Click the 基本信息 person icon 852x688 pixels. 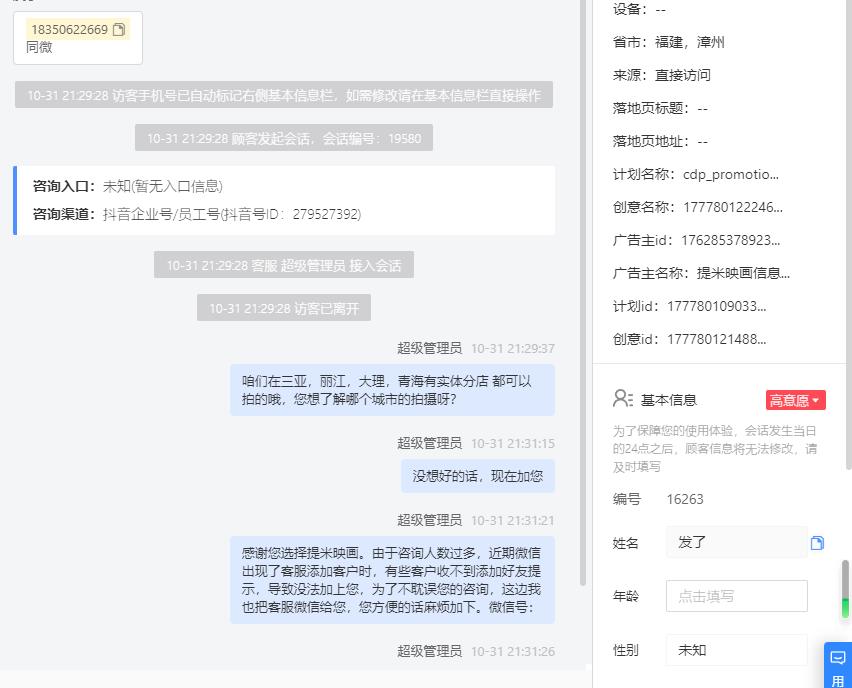(x=622, y=398)
